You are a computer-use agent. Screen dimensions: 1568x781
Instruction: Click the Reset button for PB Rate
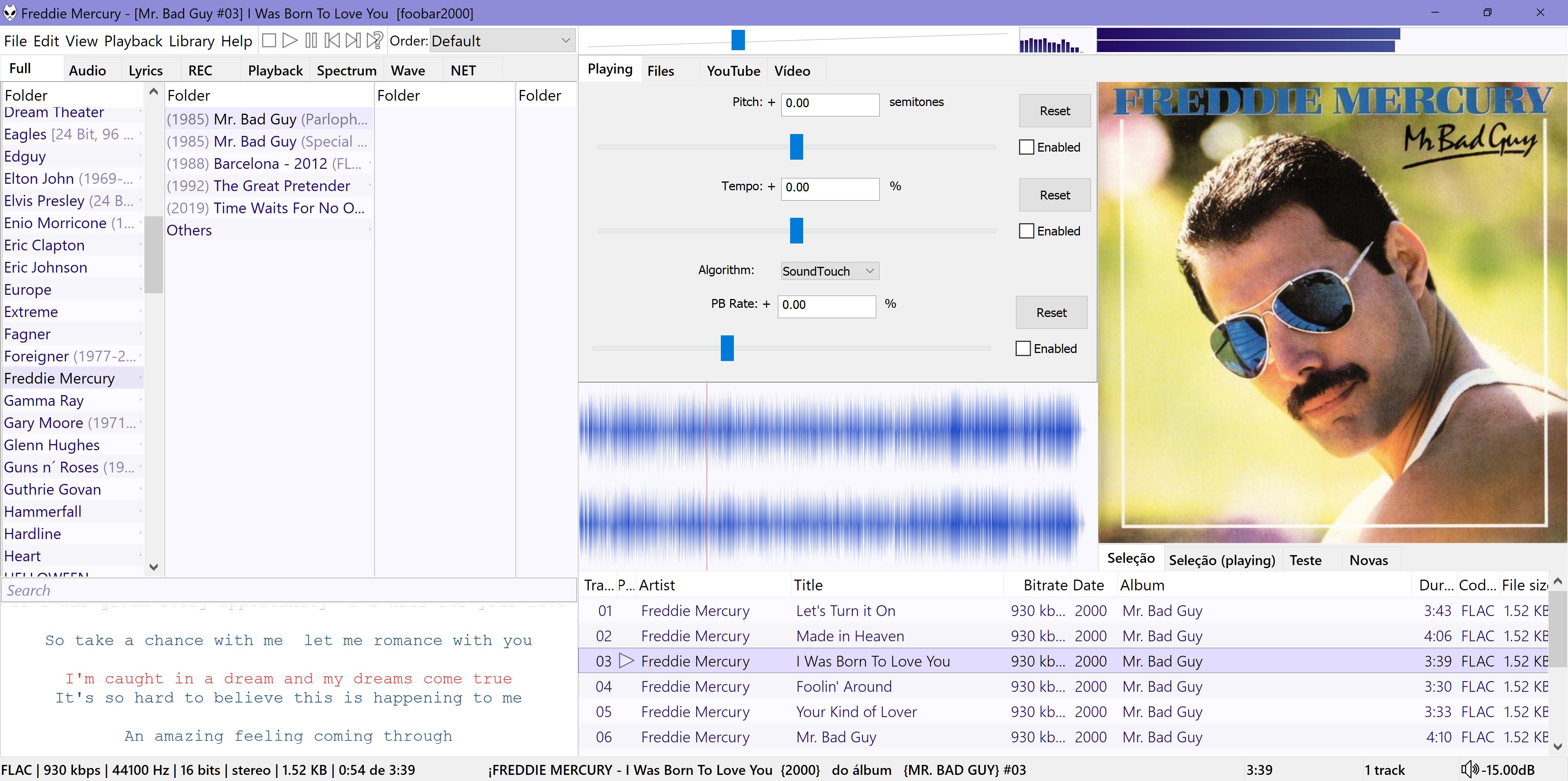coord(1051,312)
